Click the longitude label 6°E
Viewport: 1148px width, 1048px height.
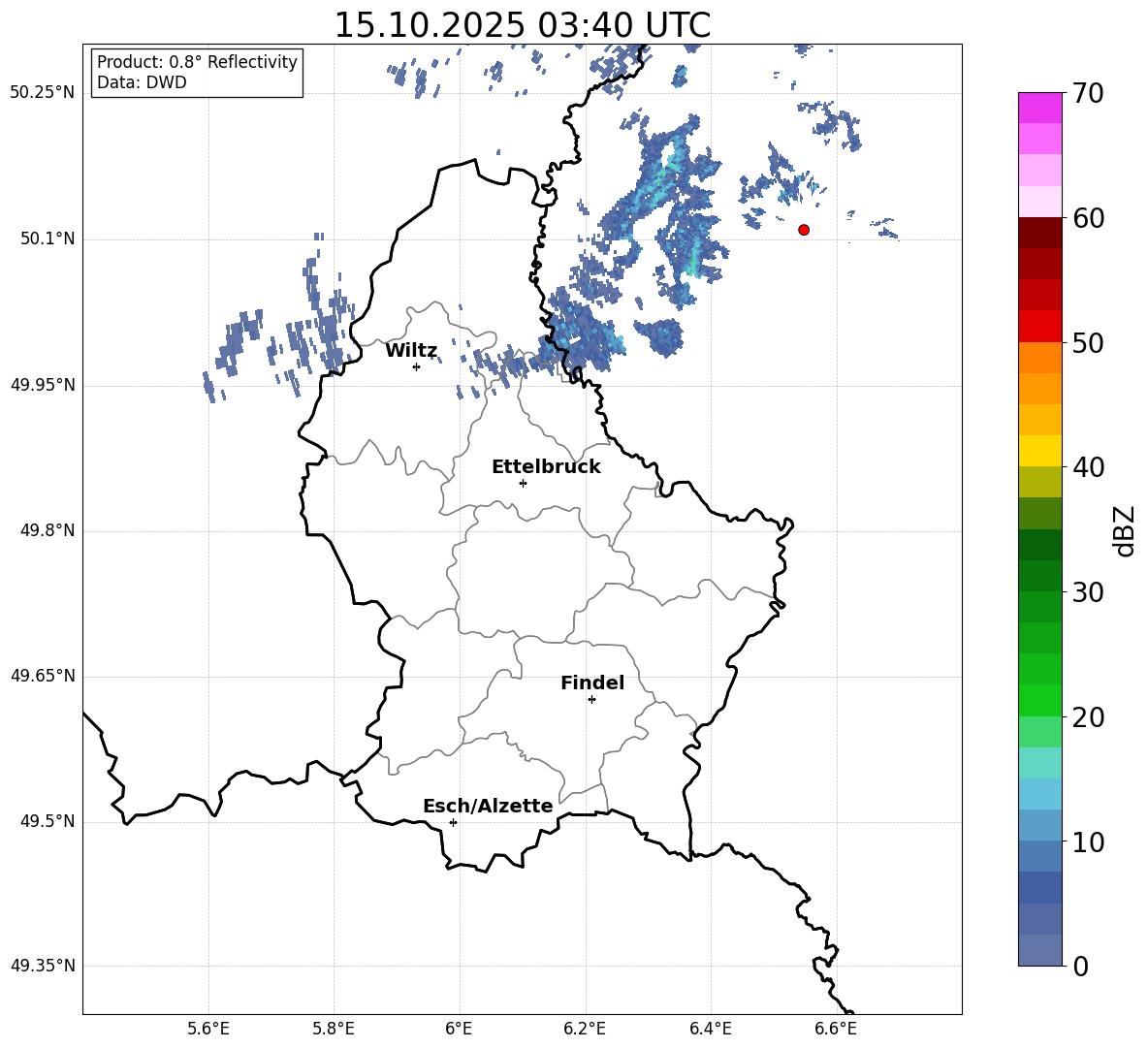[459, 1030]
